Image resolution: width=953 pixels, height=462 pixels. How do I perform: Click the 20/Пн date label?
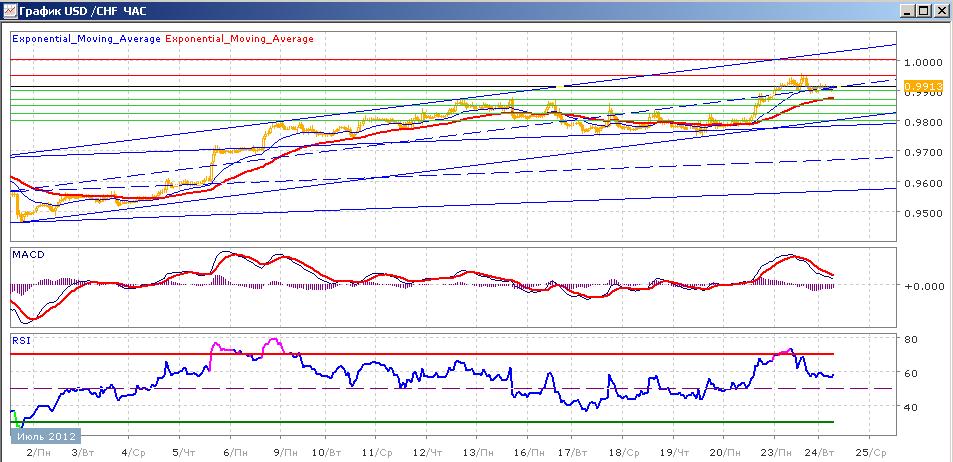click(x=723, y=453)
